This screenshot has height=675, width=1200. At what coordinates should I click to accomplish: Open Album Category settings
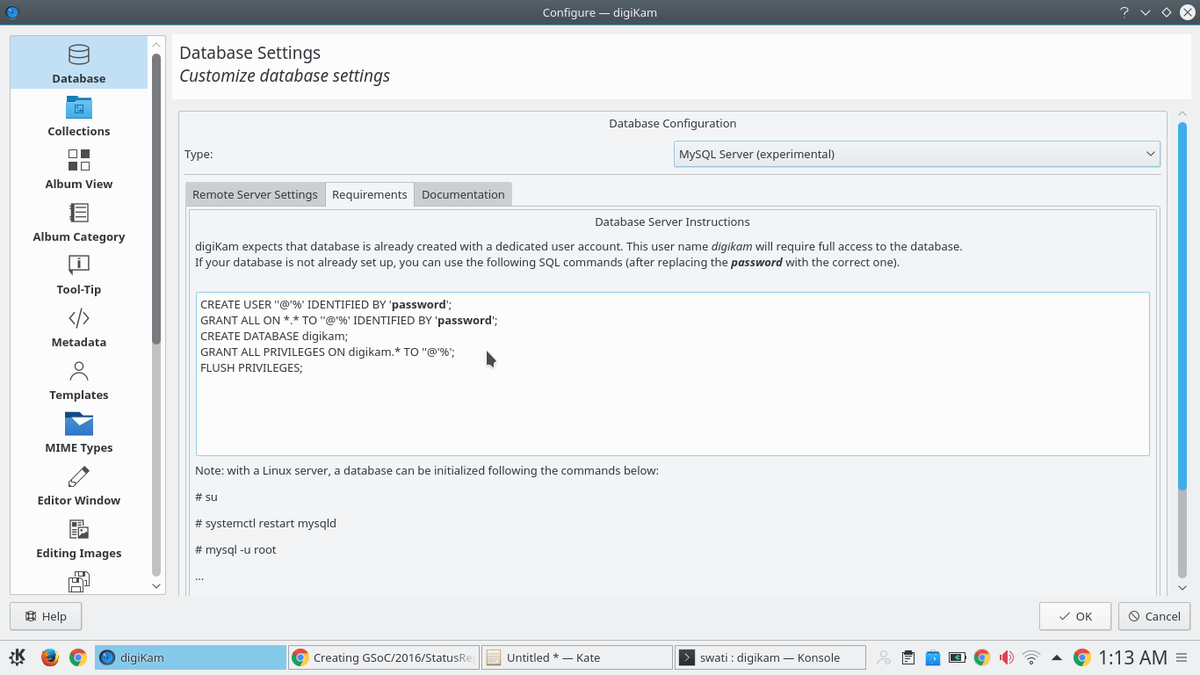tap(79, 221)
